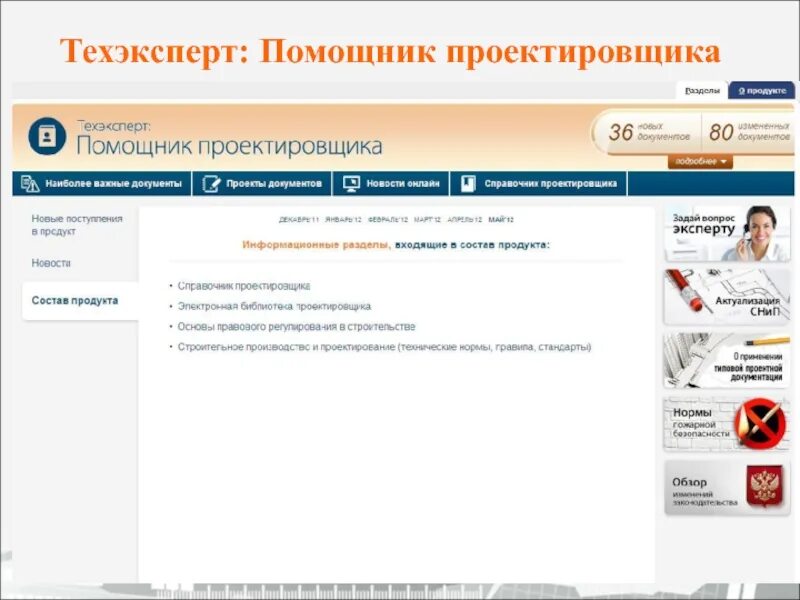
Task: Click the Техэксперт round logo icon
Action: 47,136
